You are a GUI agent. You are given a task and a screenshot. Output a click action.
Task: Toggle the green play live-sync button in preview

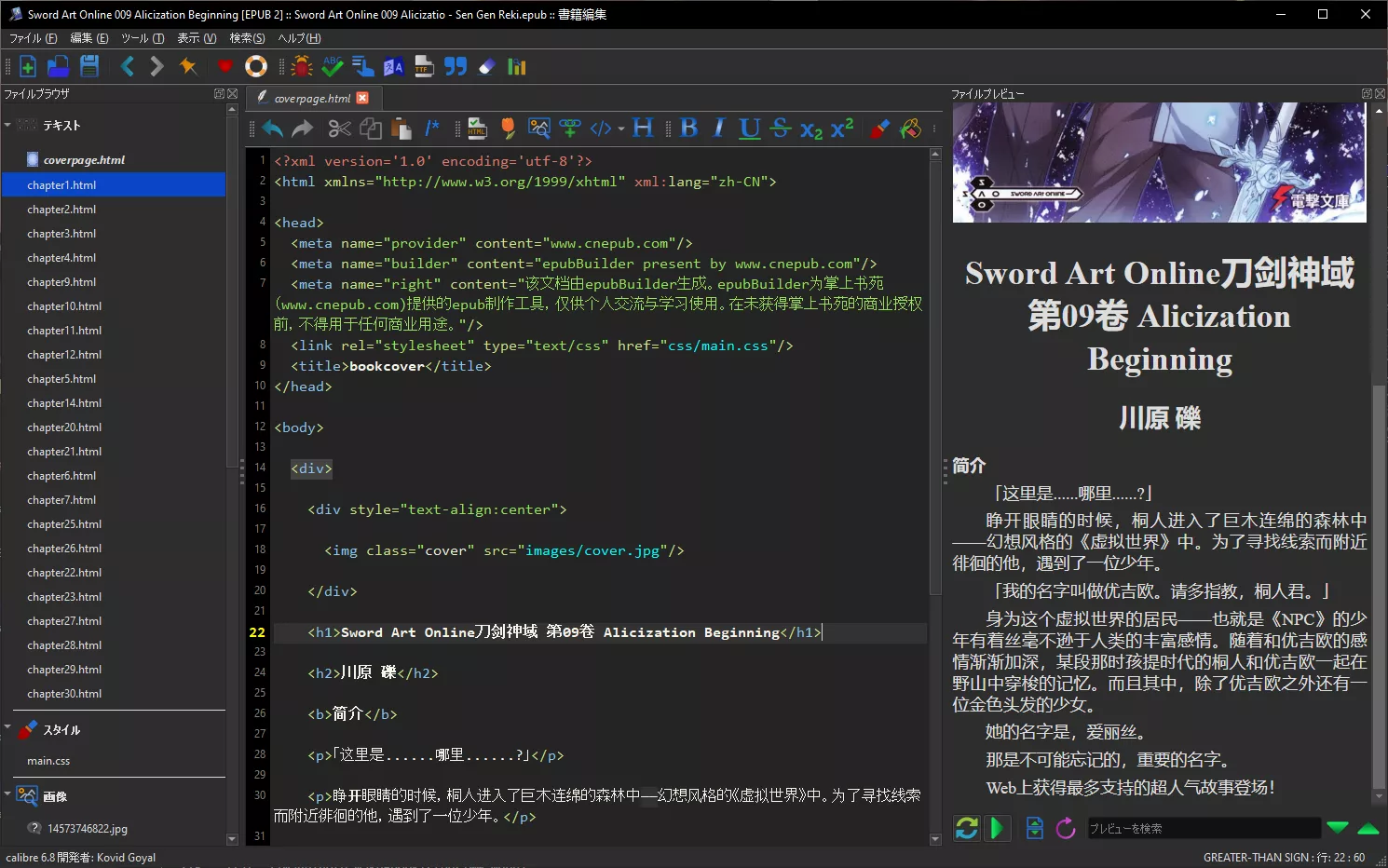coord(997,828)
